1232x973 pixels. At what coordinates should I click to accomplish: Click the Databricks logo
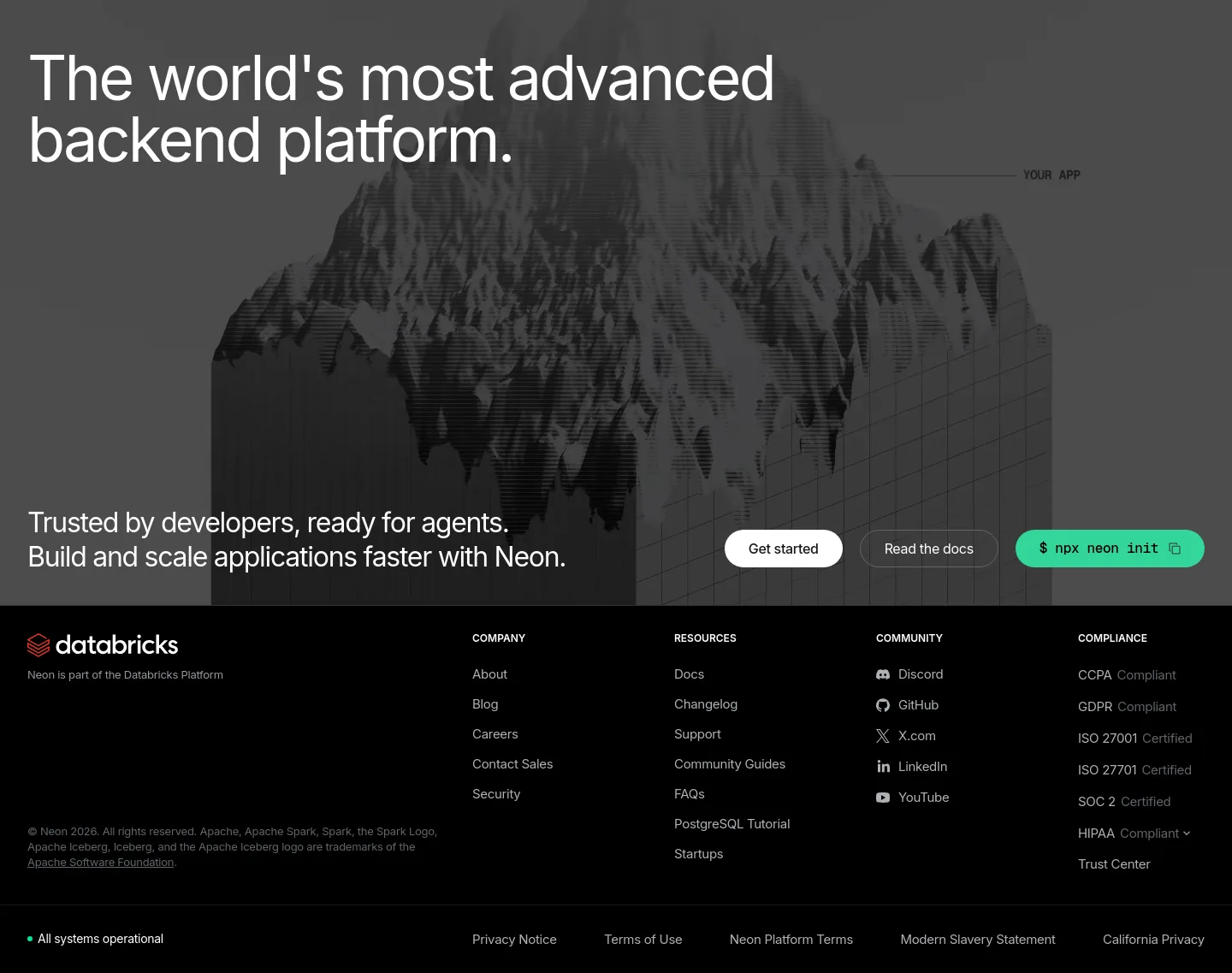point(103,644)
